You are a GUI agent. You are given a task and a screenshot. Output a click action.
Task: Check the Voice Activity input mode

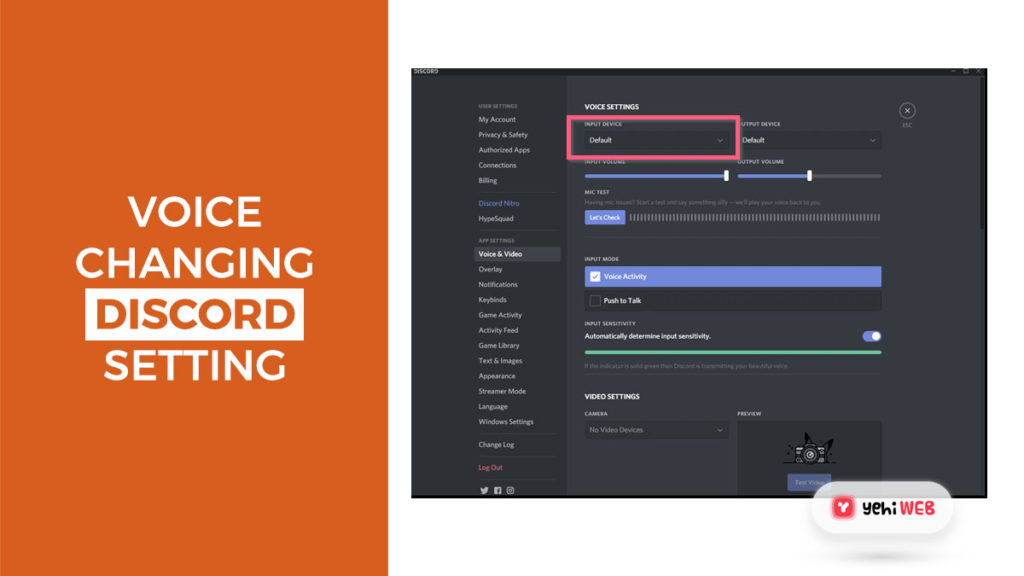click(595, 277)
